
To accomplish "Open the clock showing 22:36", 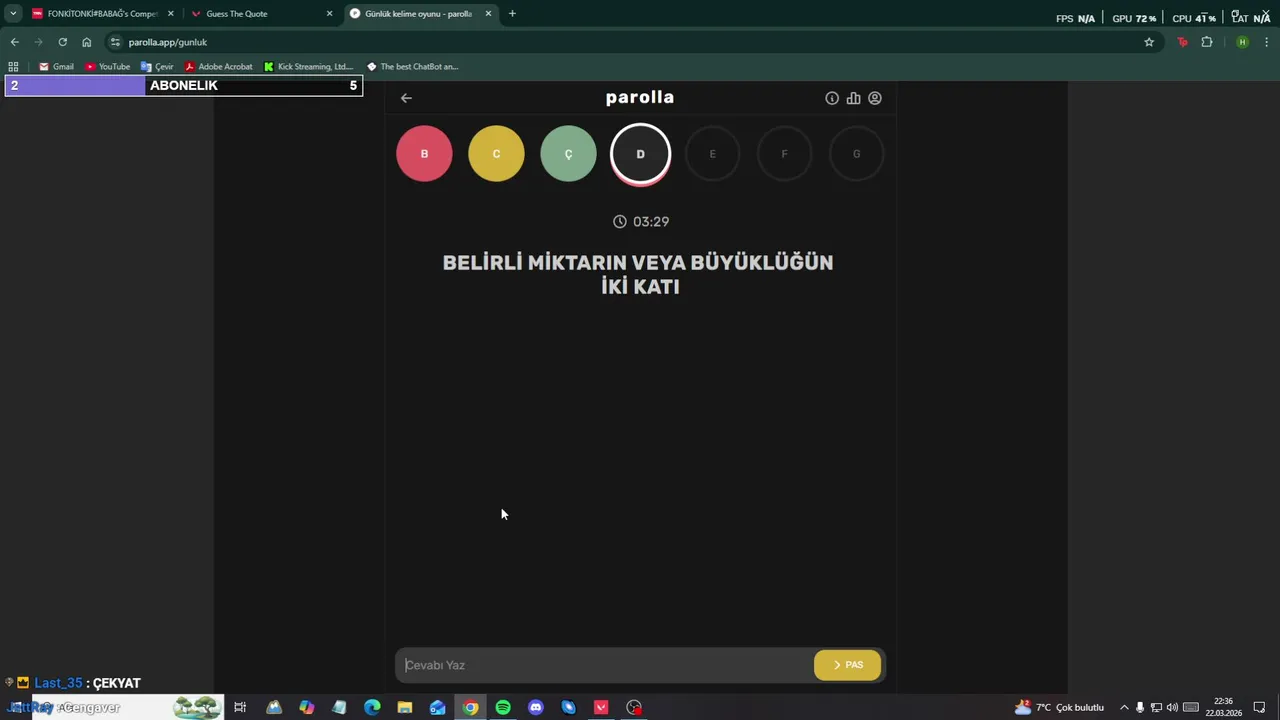I will pyautogui.click(x=1223, y=707).
